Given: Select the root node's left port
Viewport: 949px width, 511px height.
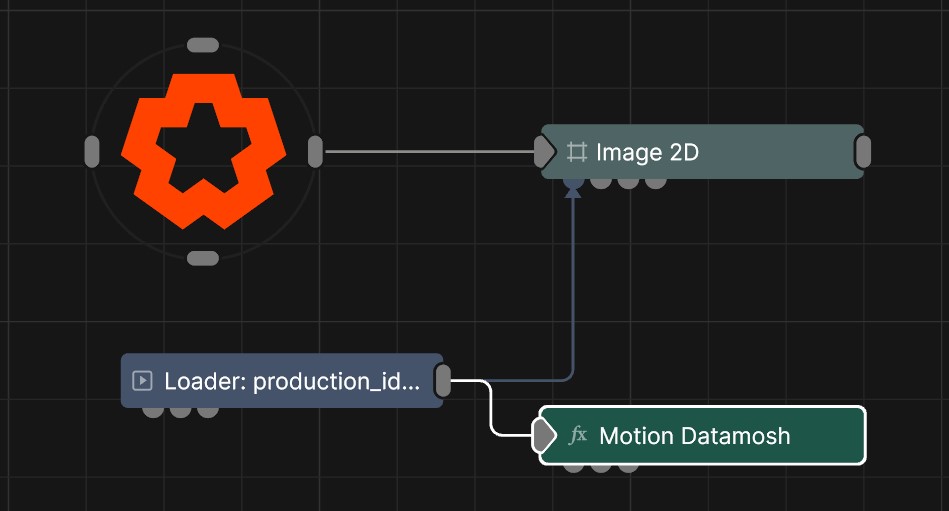Looking at the screenshot, I should pos(92,152).
